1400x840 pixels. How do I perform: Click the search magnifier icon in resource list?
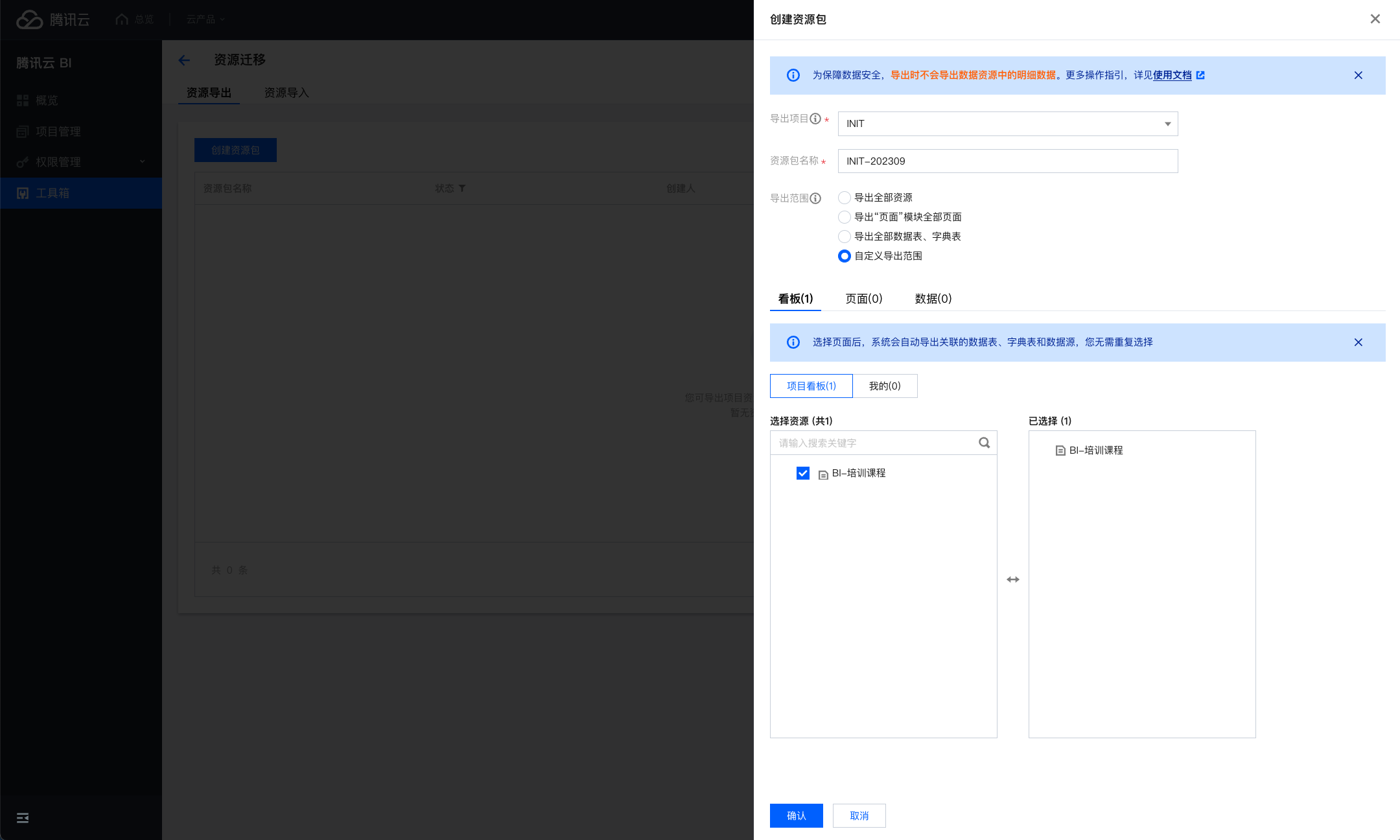pos(984,443)
